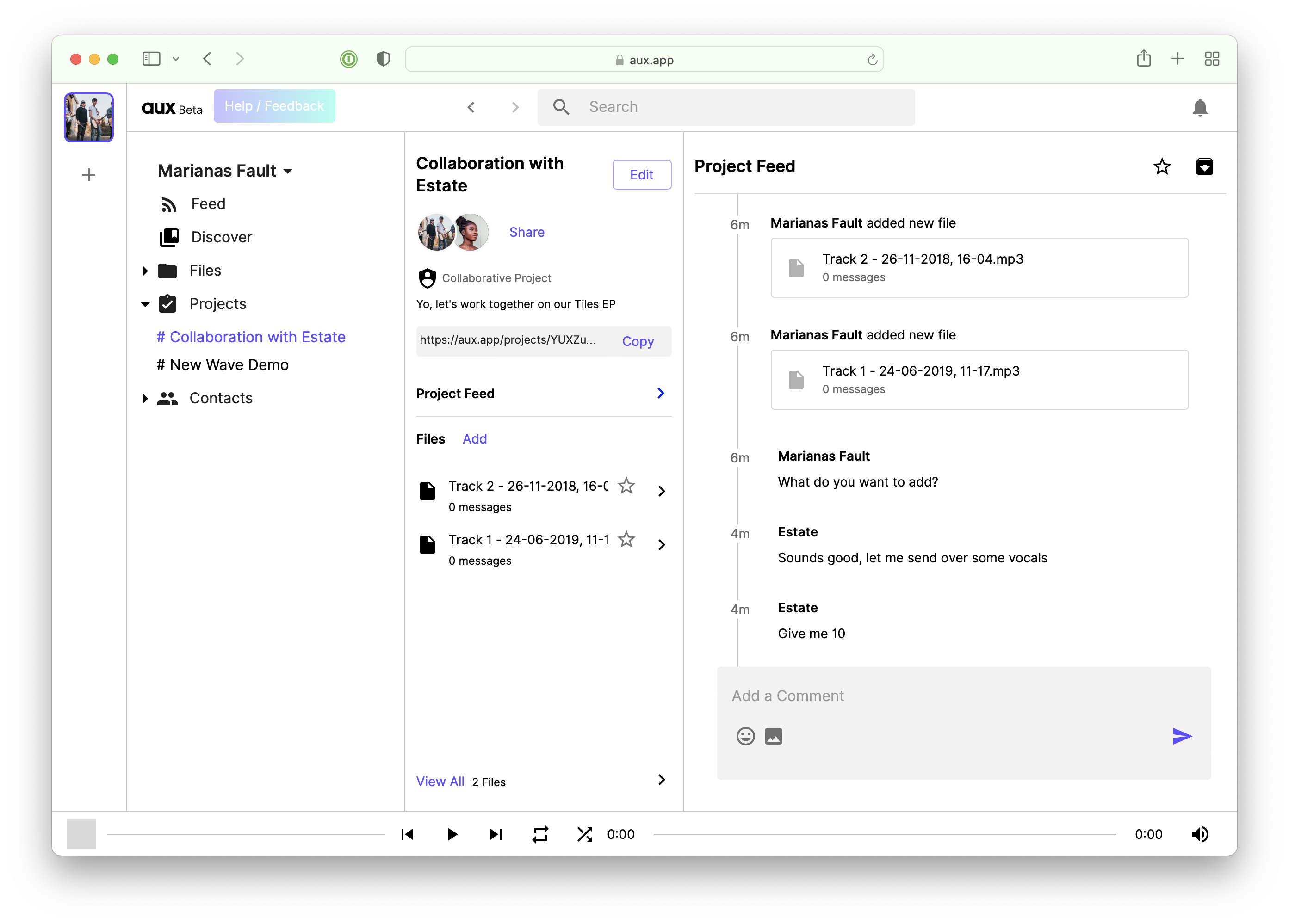This screenshot has width=1289, height=924.
Task: Select the New Wave Demo project
Action: tap(223, 364)
